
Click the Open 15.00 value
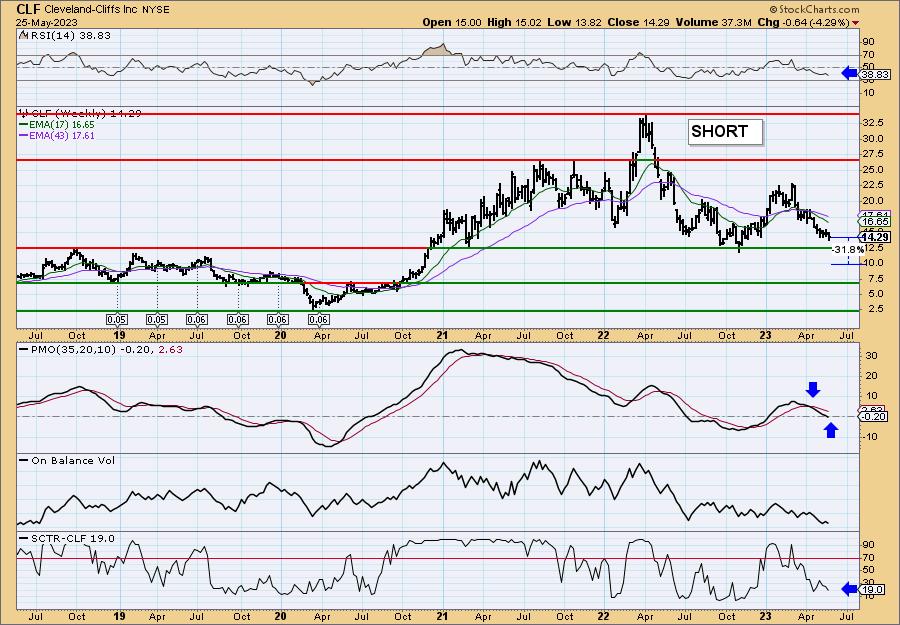tap(452, 22)
